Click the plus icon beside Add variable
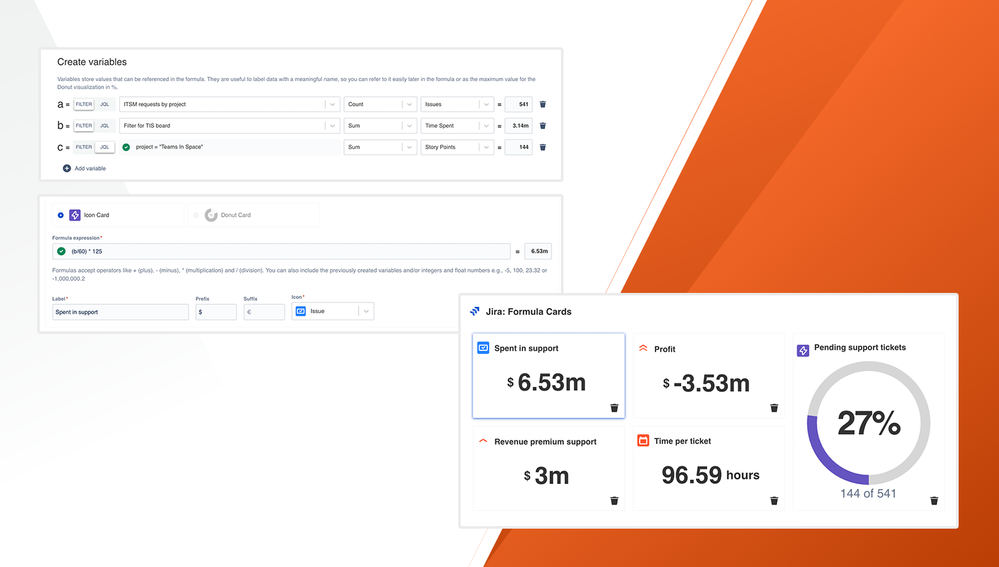 pyautogui.click(x=66, y=168)
